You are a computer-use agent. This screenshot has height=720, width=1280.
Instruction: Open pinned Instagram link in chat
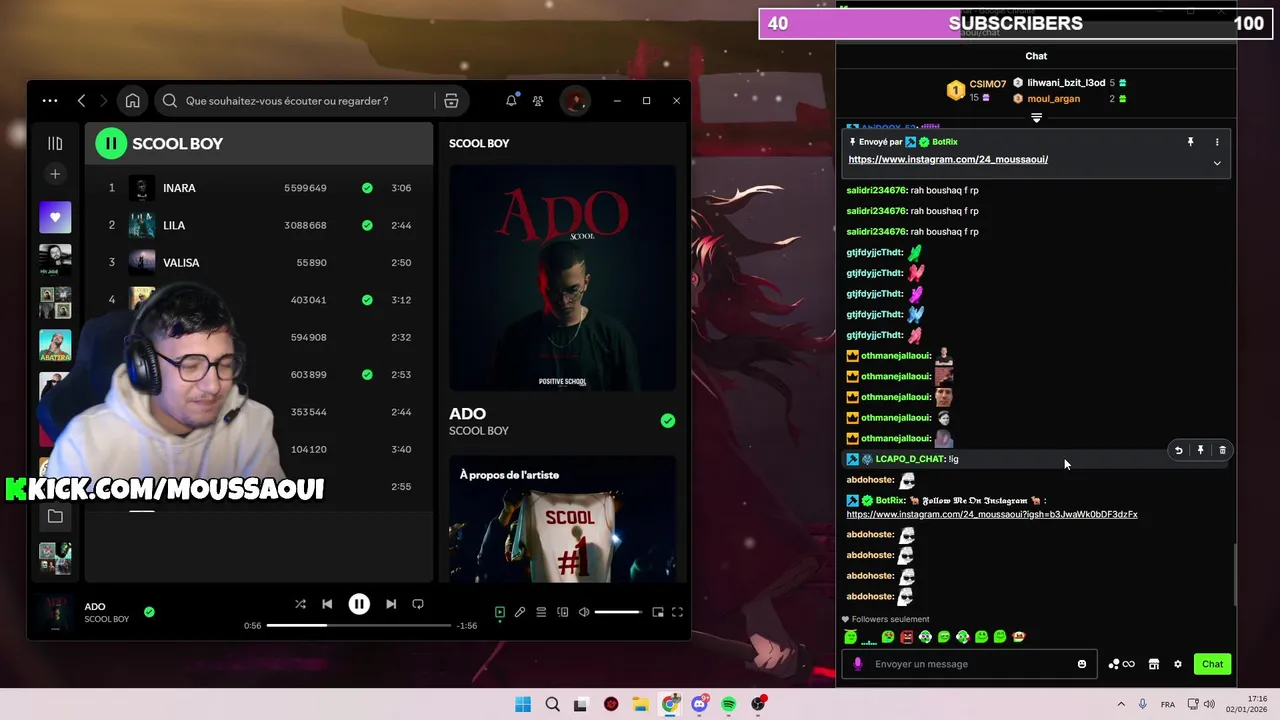(x=948, y=160)
